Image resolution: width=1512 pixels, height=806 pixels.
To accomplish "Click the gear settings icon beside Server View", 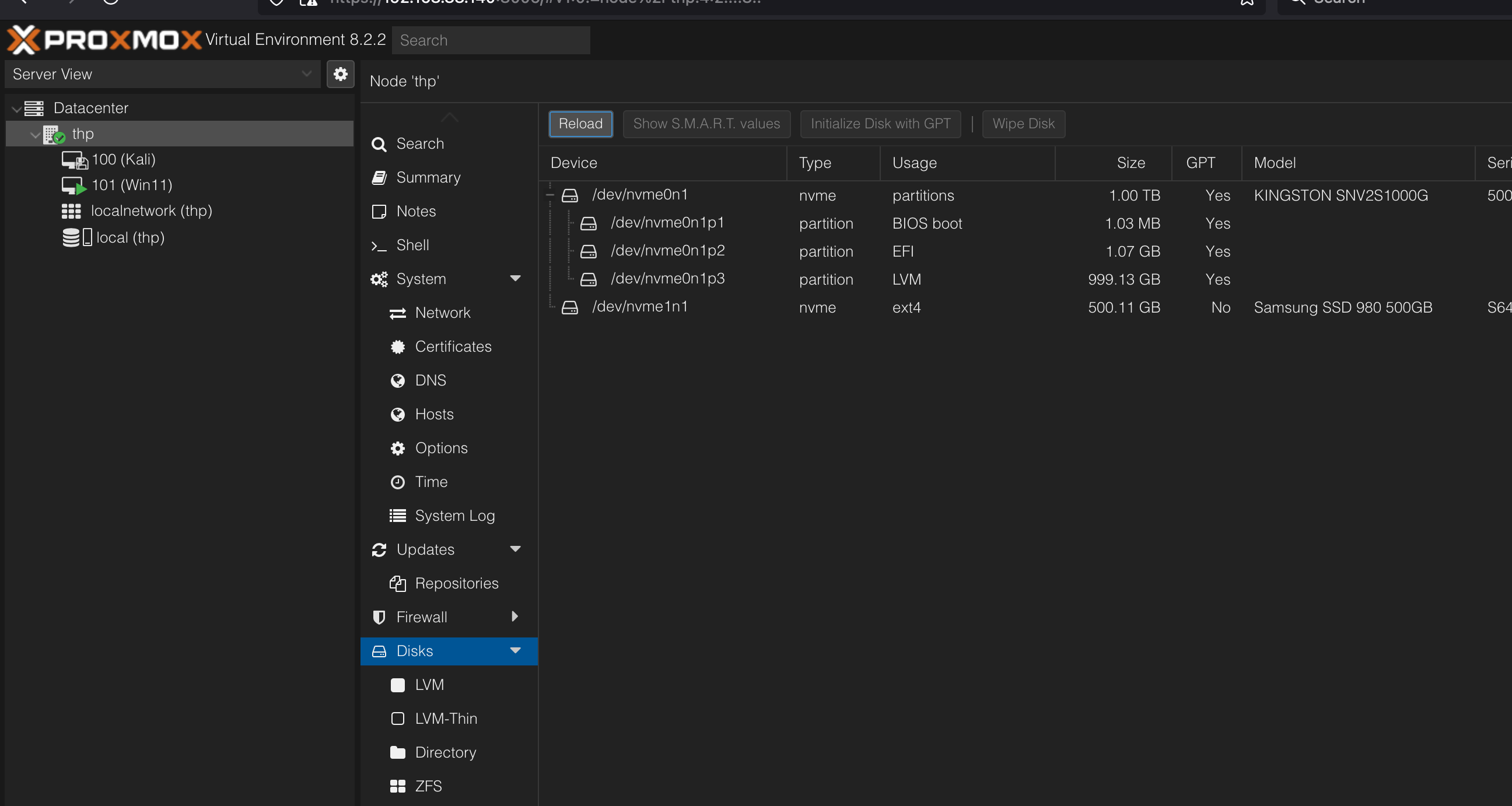I will (341, 74).
